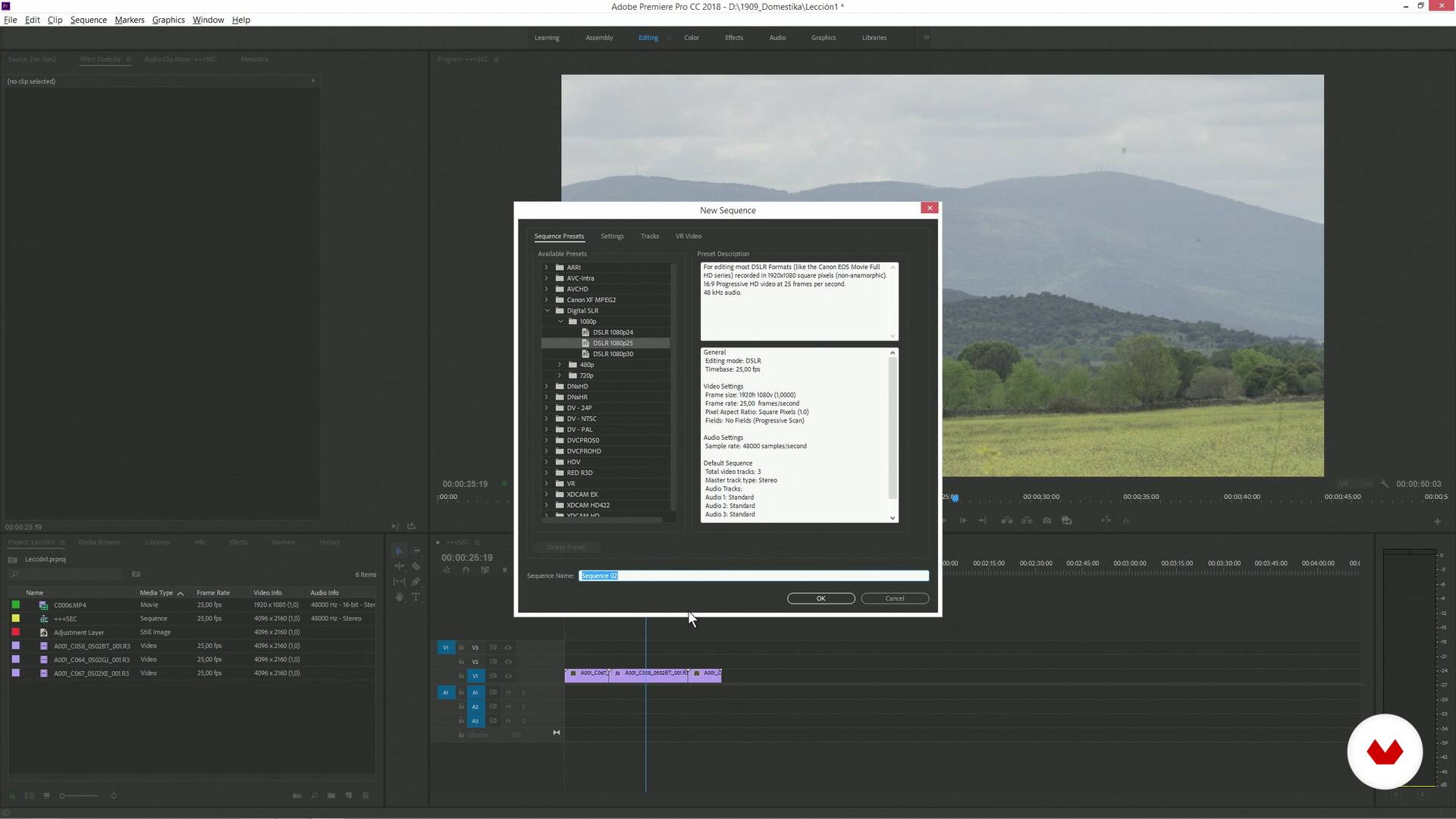Viewport: 1456px width, 819px height.
Task: Click the Sequence Name text field
Action: (753, 576)
